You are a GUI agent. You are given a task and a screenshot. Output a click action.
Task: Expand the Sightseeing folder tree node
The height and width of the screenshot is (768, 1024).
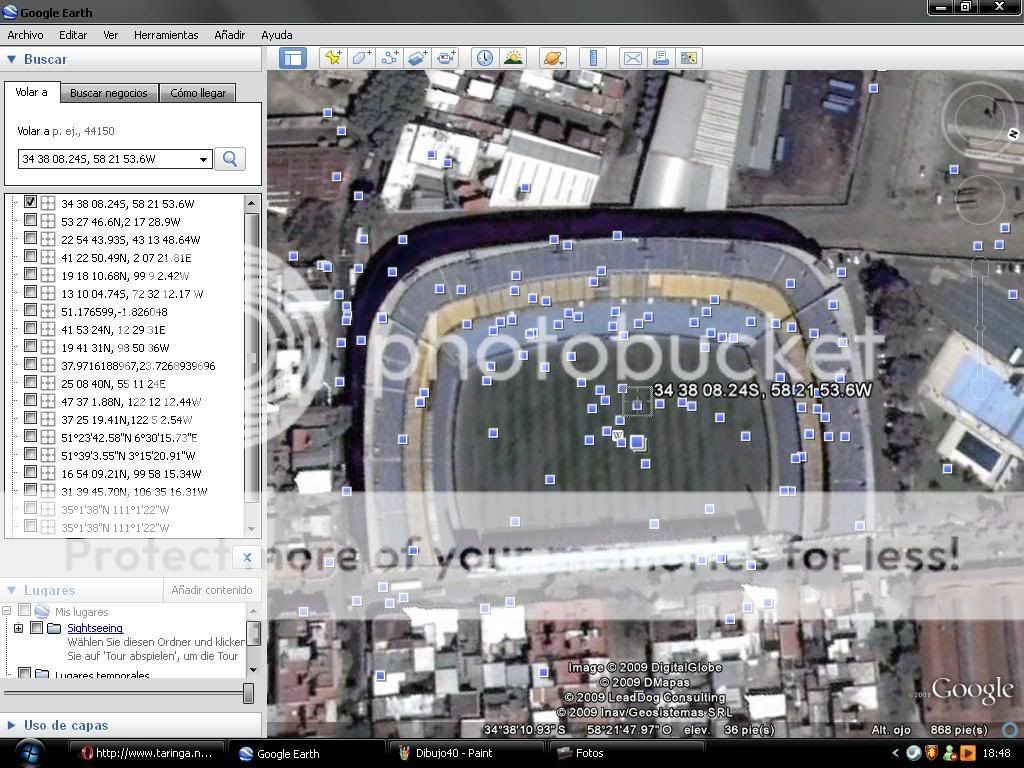click(18, 628)
